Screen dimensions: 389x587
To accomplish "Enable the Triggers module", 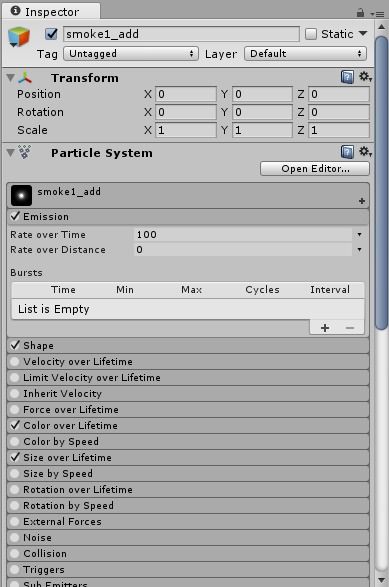I will click(x=15, y=569).
